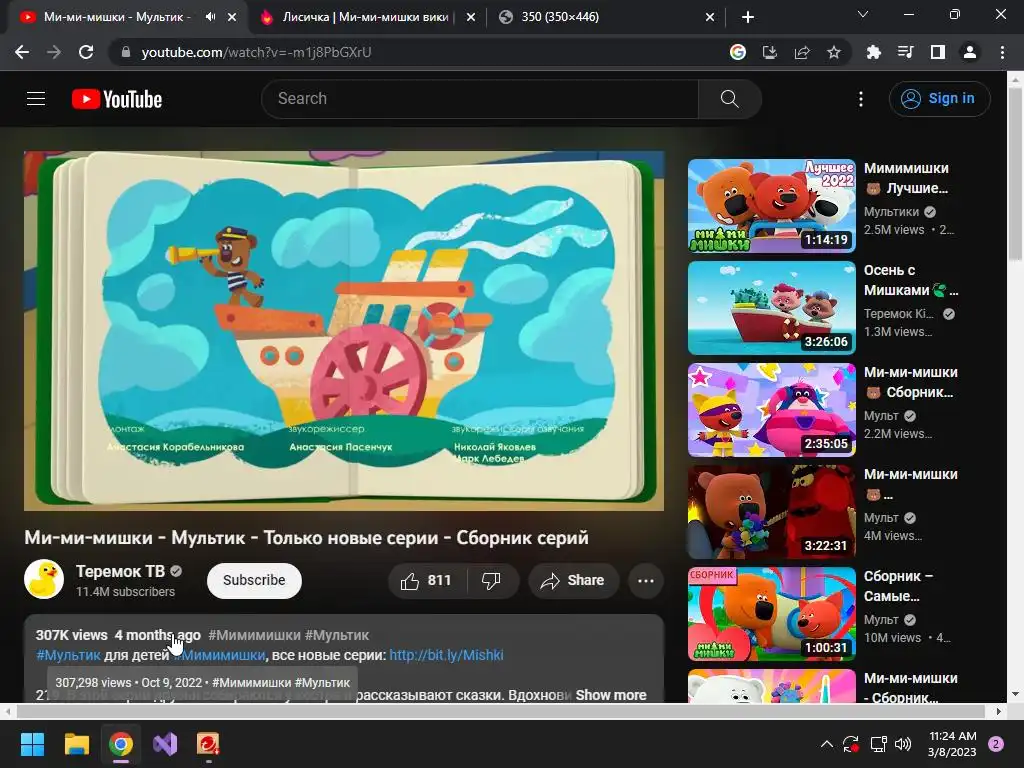
Task: Toggle Chrome side panel
Action: (x=937, y=52)
